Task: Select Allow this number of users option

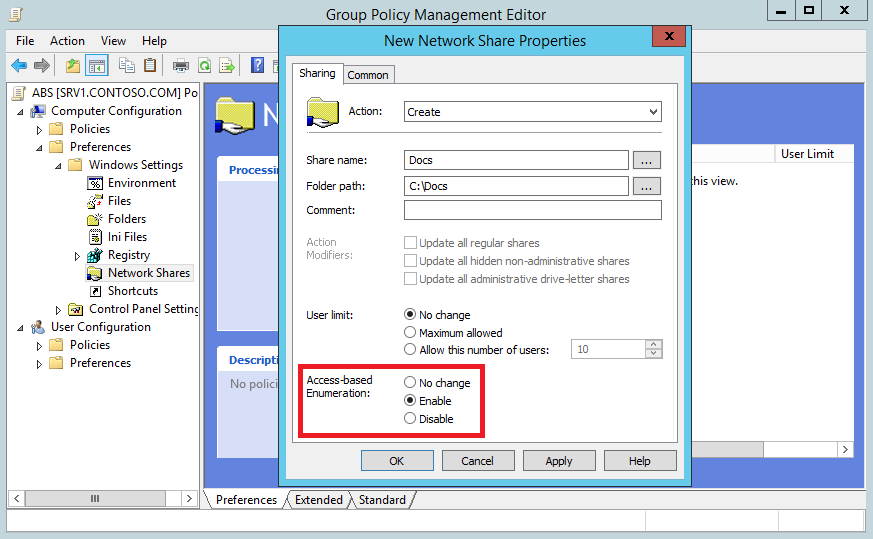Action: pyautogui.click(x=410, y=350)
